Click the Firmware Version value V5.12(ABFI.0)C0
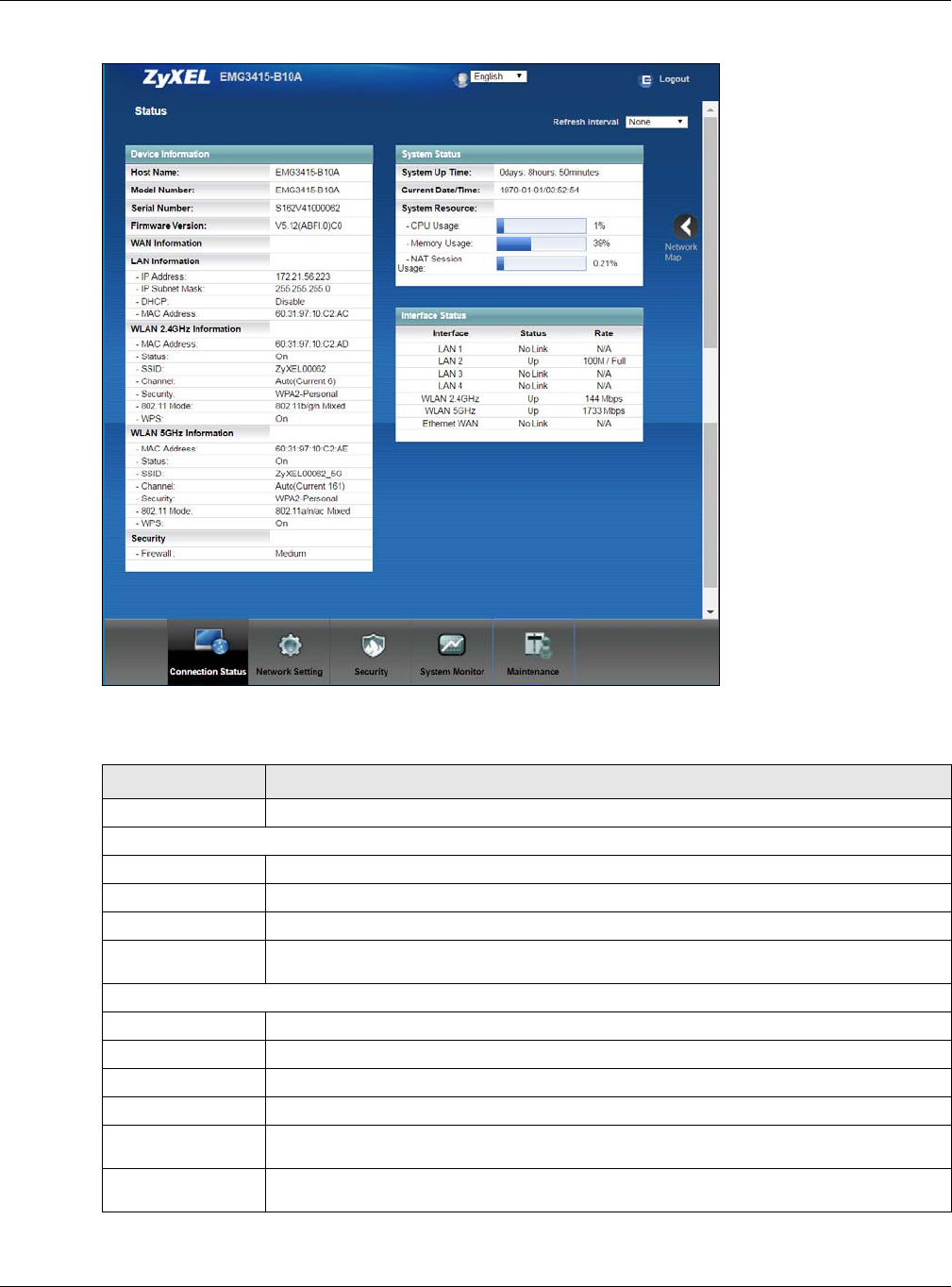The width and height of the screenshot is (952, 1287). (x=309, y=226)
